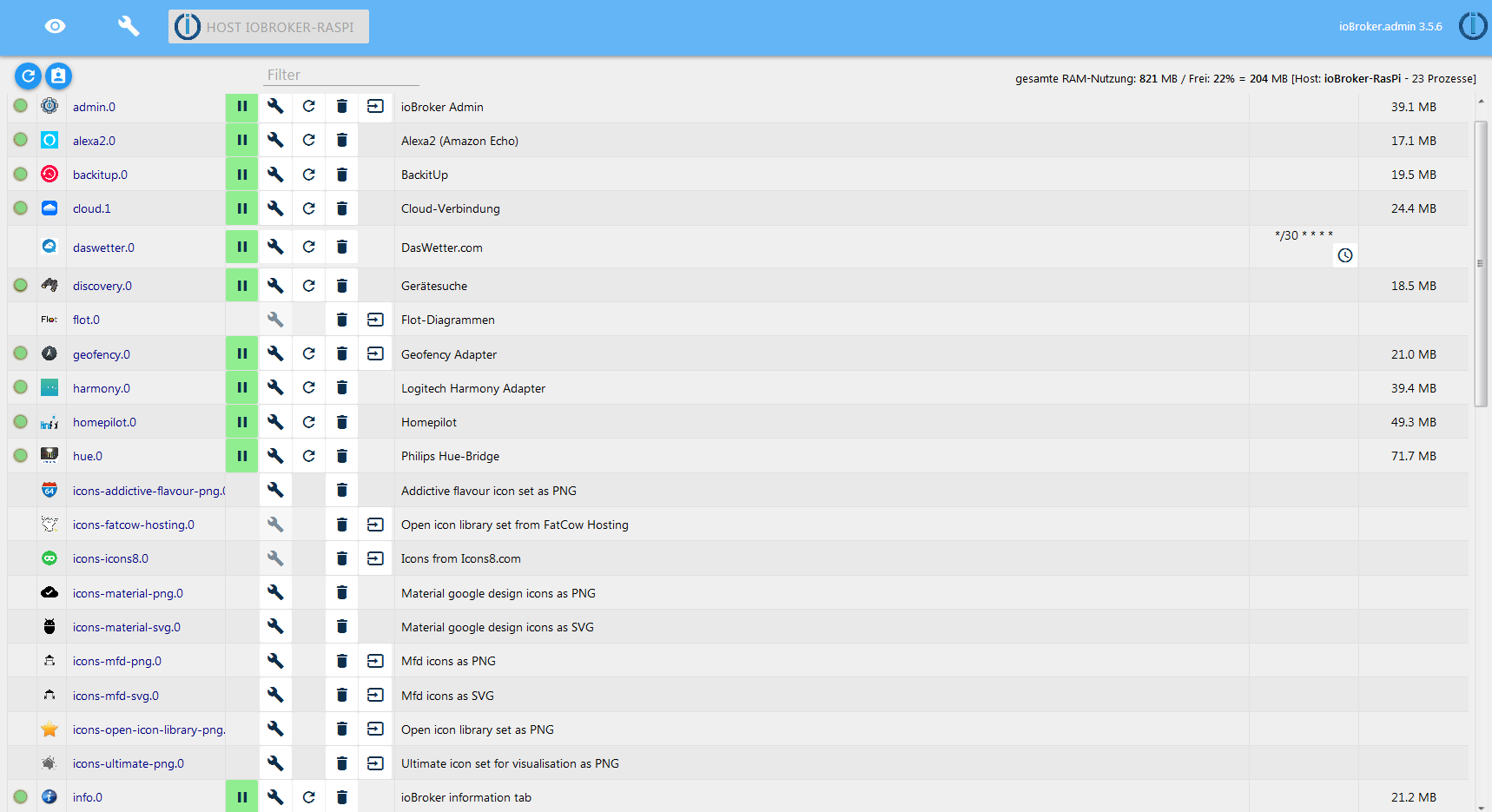Pause the info.0 instance

click(x=242, y=796)
